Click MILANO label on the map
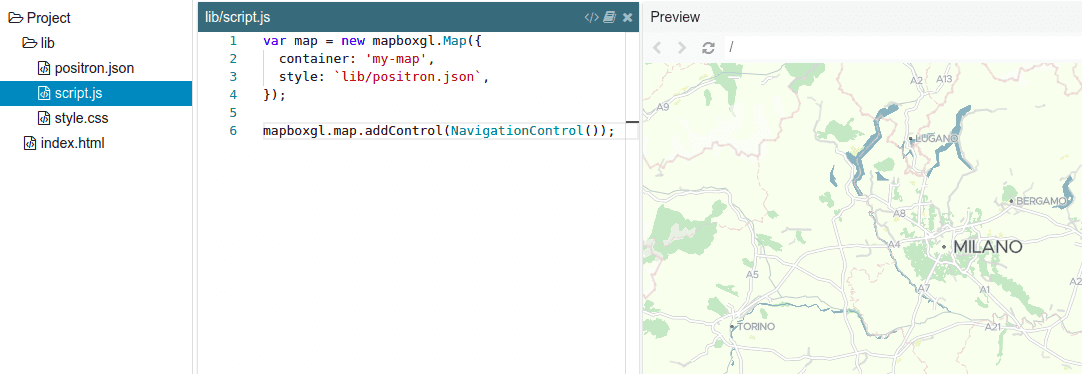The width and height of the screenshot is (1082, 374). point(987,247)
